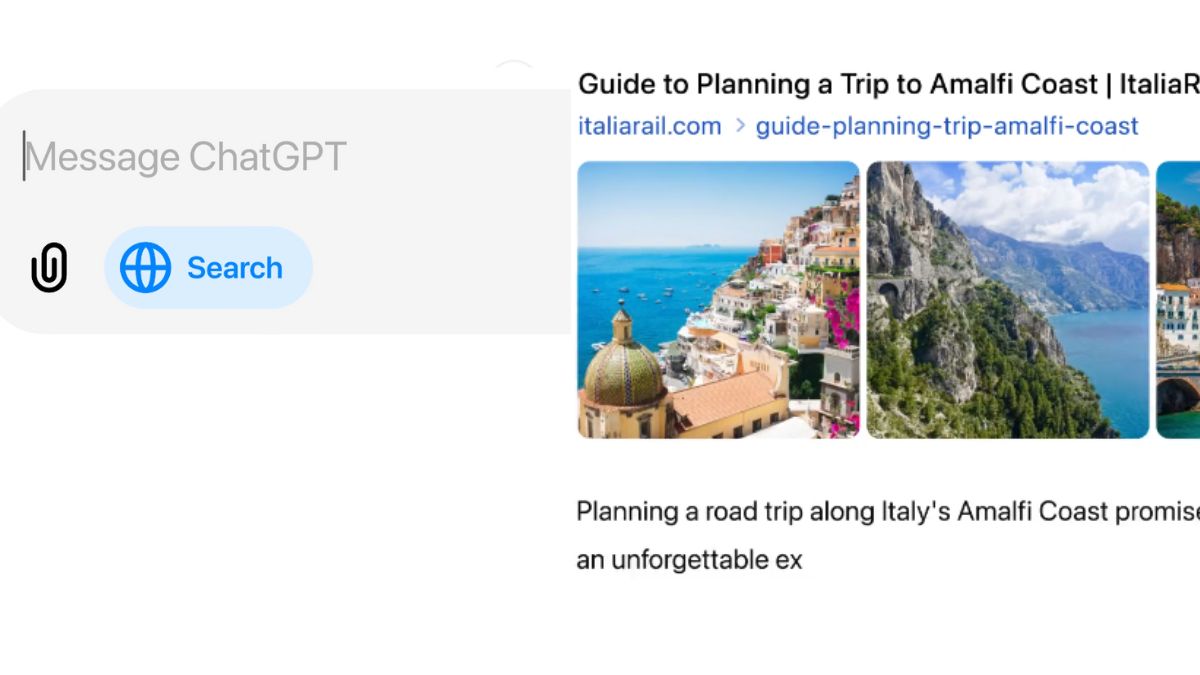Open the Amalfi Coast guide headline
This screenshot has width=1200, height=675.
point(880,84)
